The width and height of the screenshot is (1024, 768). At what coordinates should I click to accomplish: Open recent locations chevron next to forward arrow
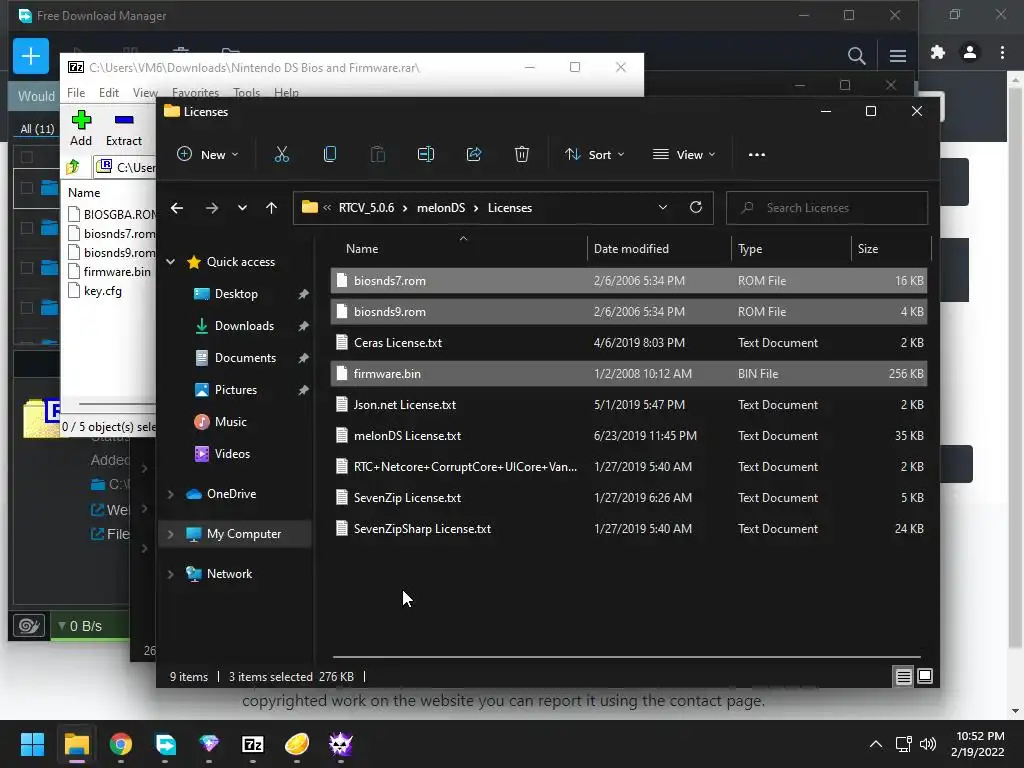[242, 208]
